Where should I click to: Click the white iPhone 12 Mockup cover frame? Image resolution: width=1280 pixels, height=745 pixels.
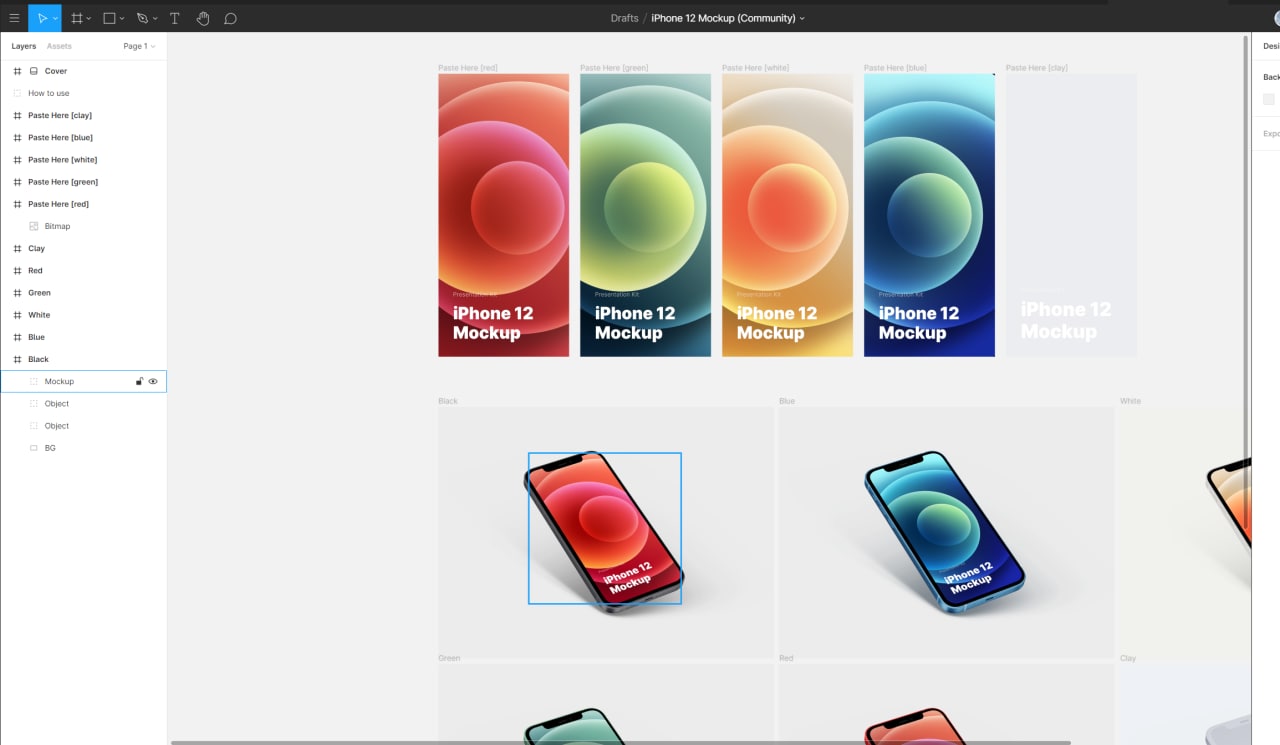click(x=787, y=215)
